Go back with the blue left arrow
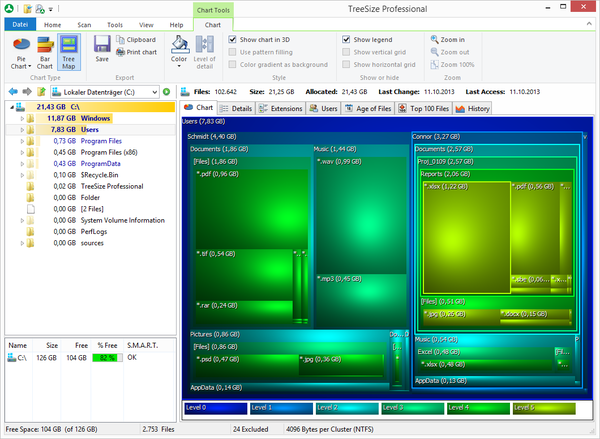600x439 pixels. point(13,92)
